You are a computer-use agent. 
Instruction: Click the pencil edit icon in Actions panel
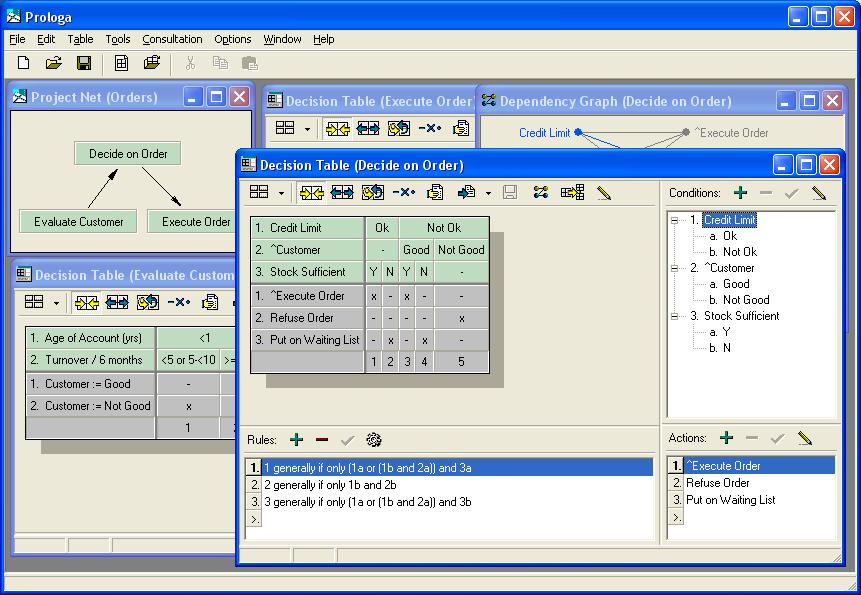(x=805, y=438)
